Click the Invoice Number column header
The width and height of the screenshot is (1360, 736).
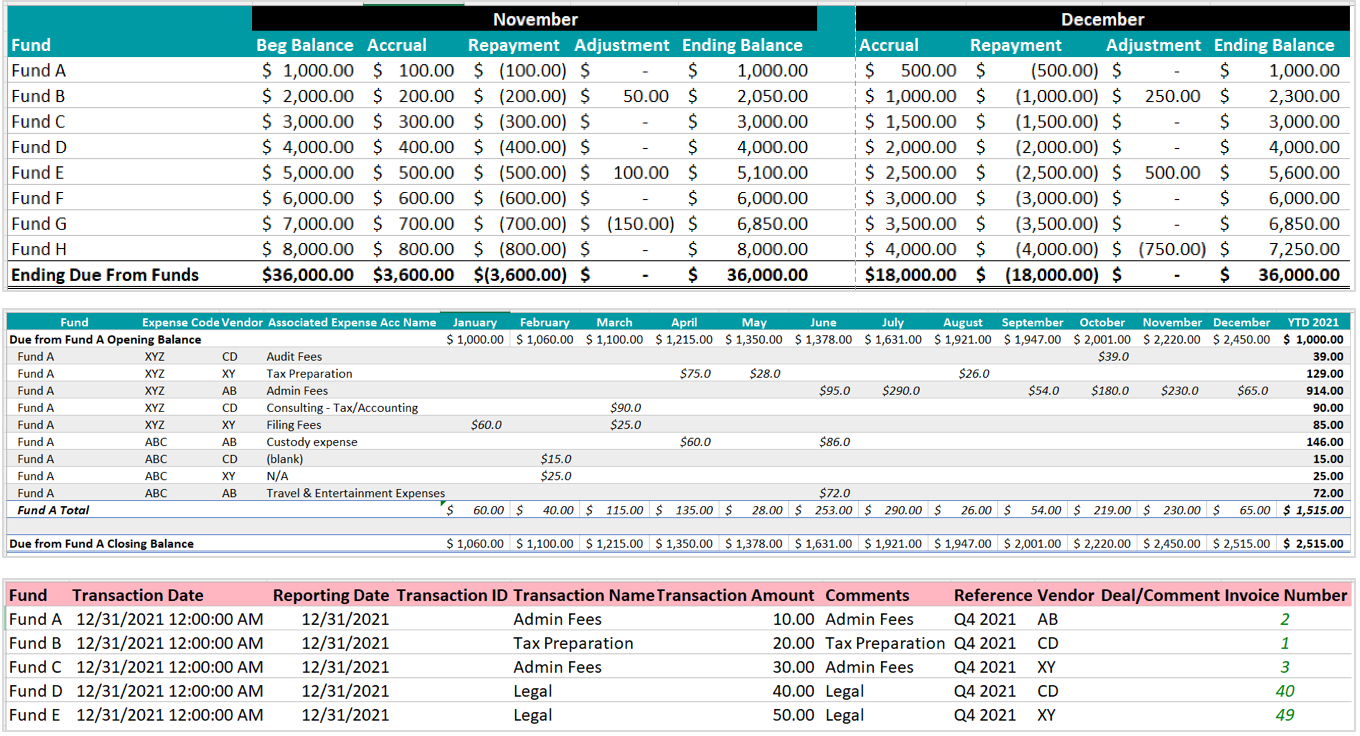[x=1286, y=595]
